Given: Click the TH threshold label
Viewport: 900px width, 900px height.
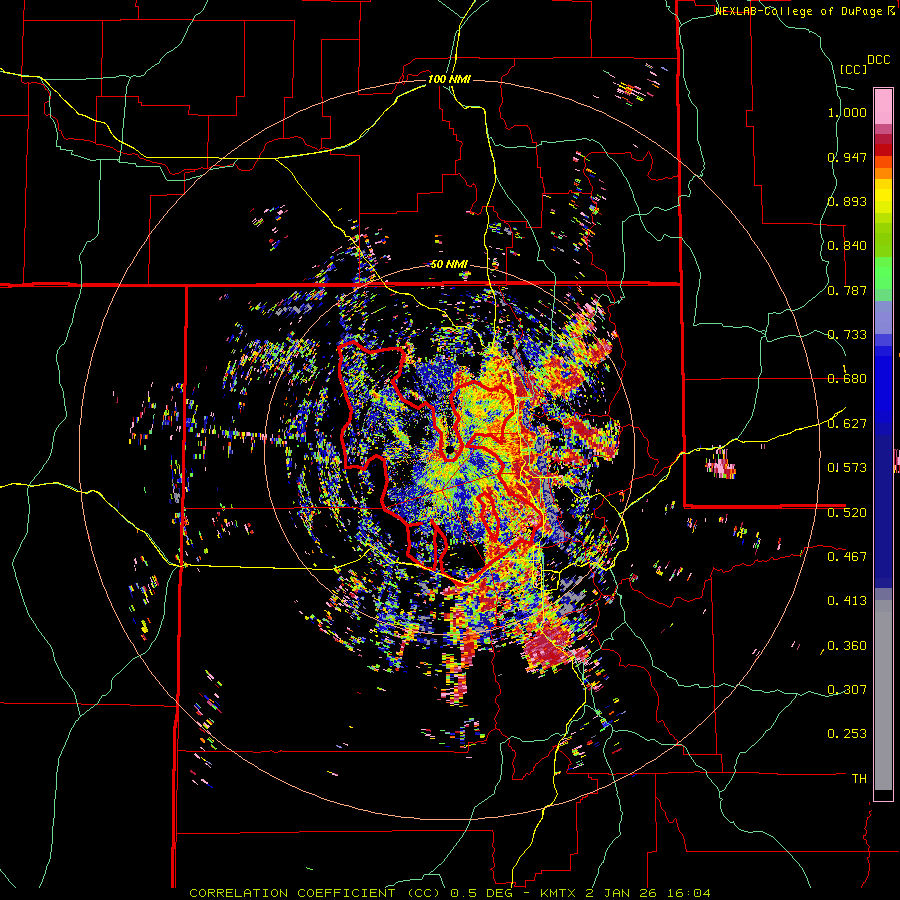Looking at the screenshot, I should pos(859,778).
